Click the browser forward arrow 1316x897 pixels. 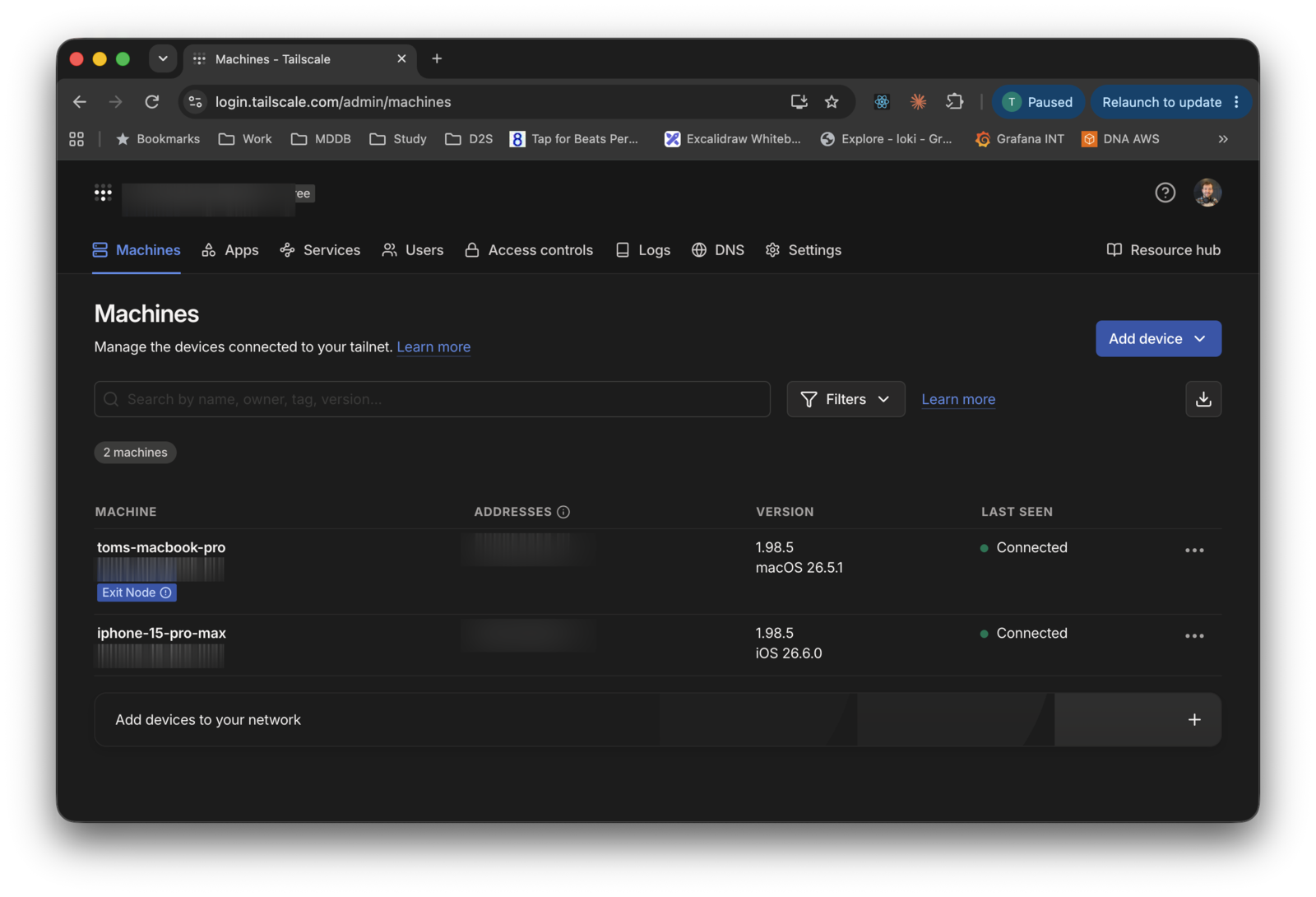tap(115, 102)
